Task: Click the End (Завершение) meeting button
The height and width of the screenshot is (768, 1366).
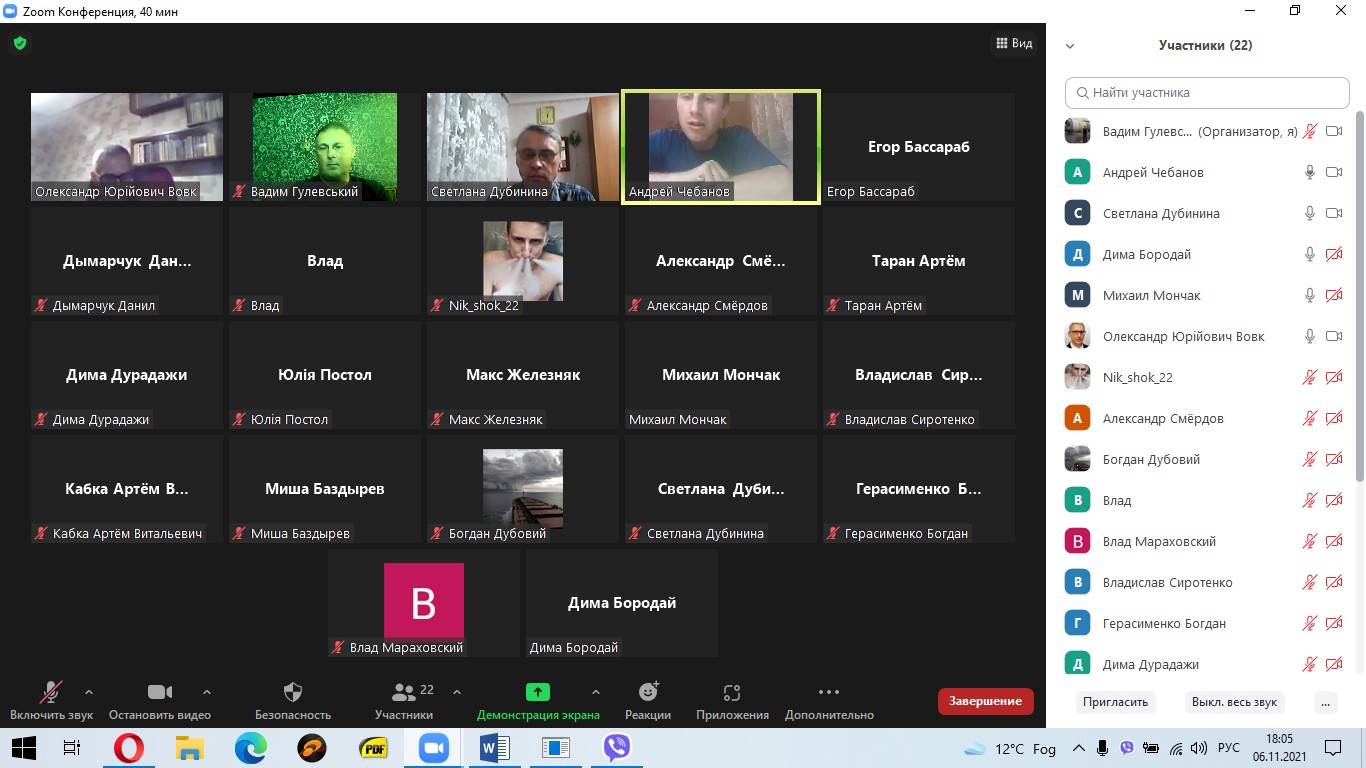Action: [985, 701]
